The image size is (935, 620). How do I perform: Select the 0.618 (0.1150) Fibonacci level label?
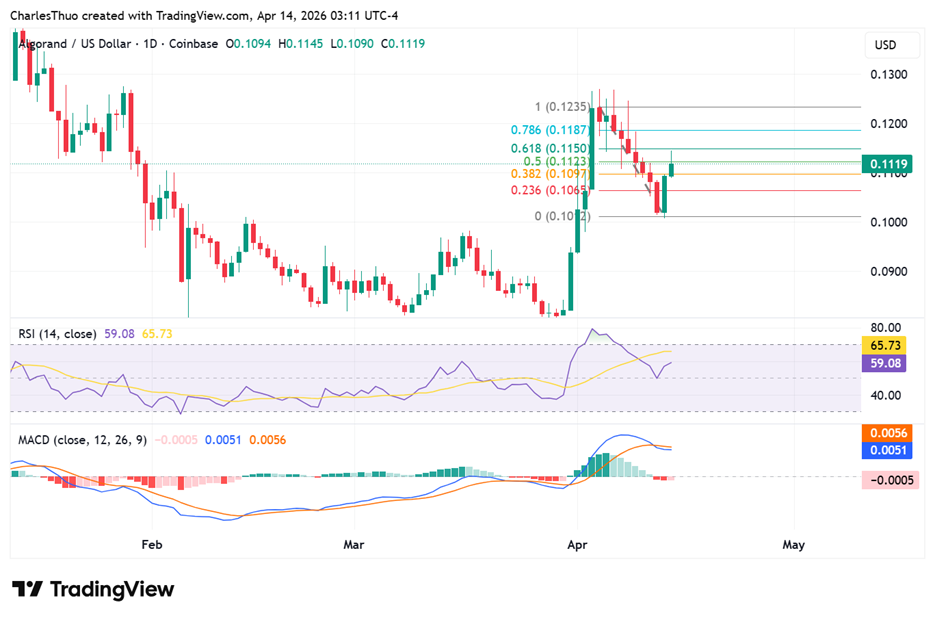point(549,147)
